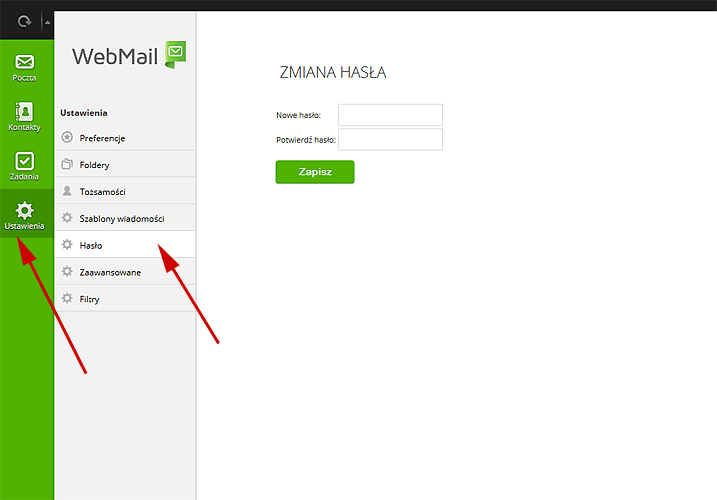
Task: Click the gear icon beside Zaawansowane
Action: pyautogui.click(x=67, y=271)
